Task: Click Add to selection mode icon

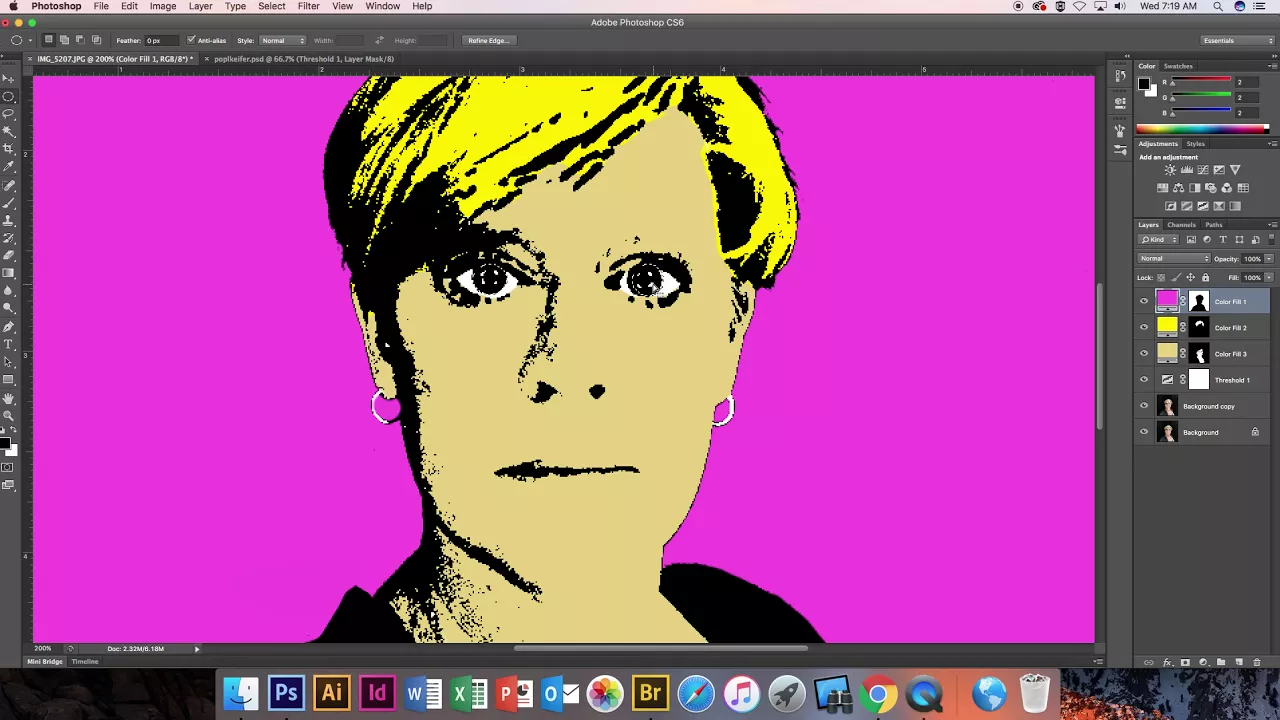Action: point(64,40)
